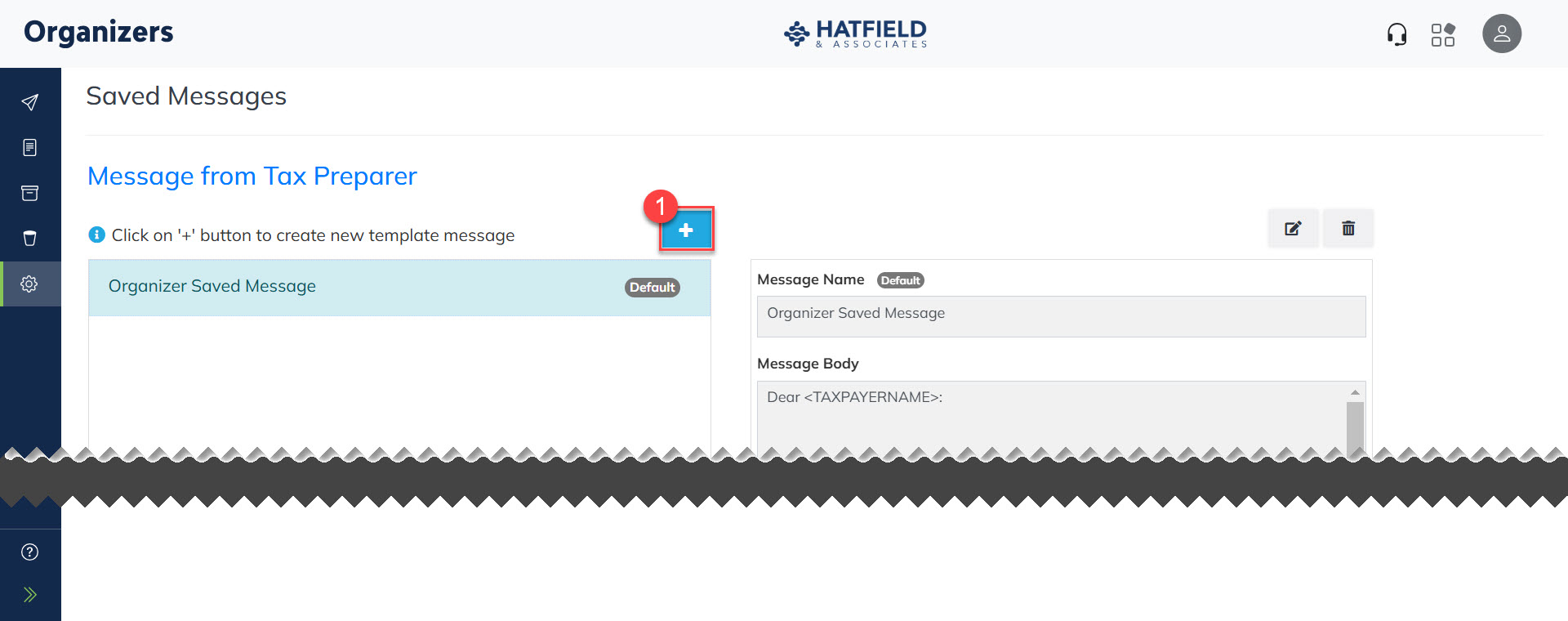The width and height of the screenshot is (1568, 621).
Task: Click inside the Message Body text area
Action: point(1050,417)
